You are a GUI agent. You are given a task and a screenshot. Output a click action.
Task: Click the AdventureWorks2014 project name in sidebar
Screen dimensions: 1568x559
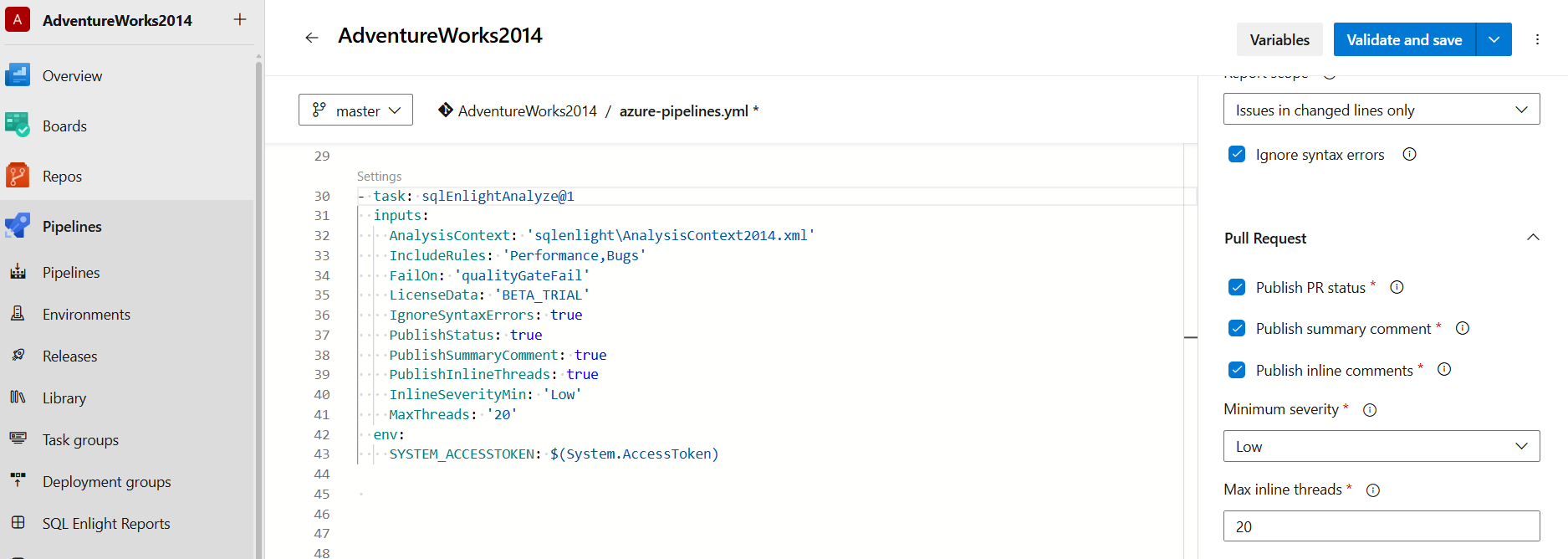117,20
